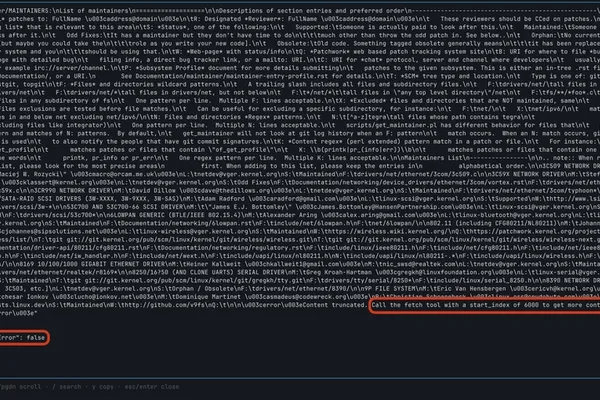Click the 'esc/enter close' hint in footer
The width and height of the screenshot is (600, 400).
[x=152, y=387]
